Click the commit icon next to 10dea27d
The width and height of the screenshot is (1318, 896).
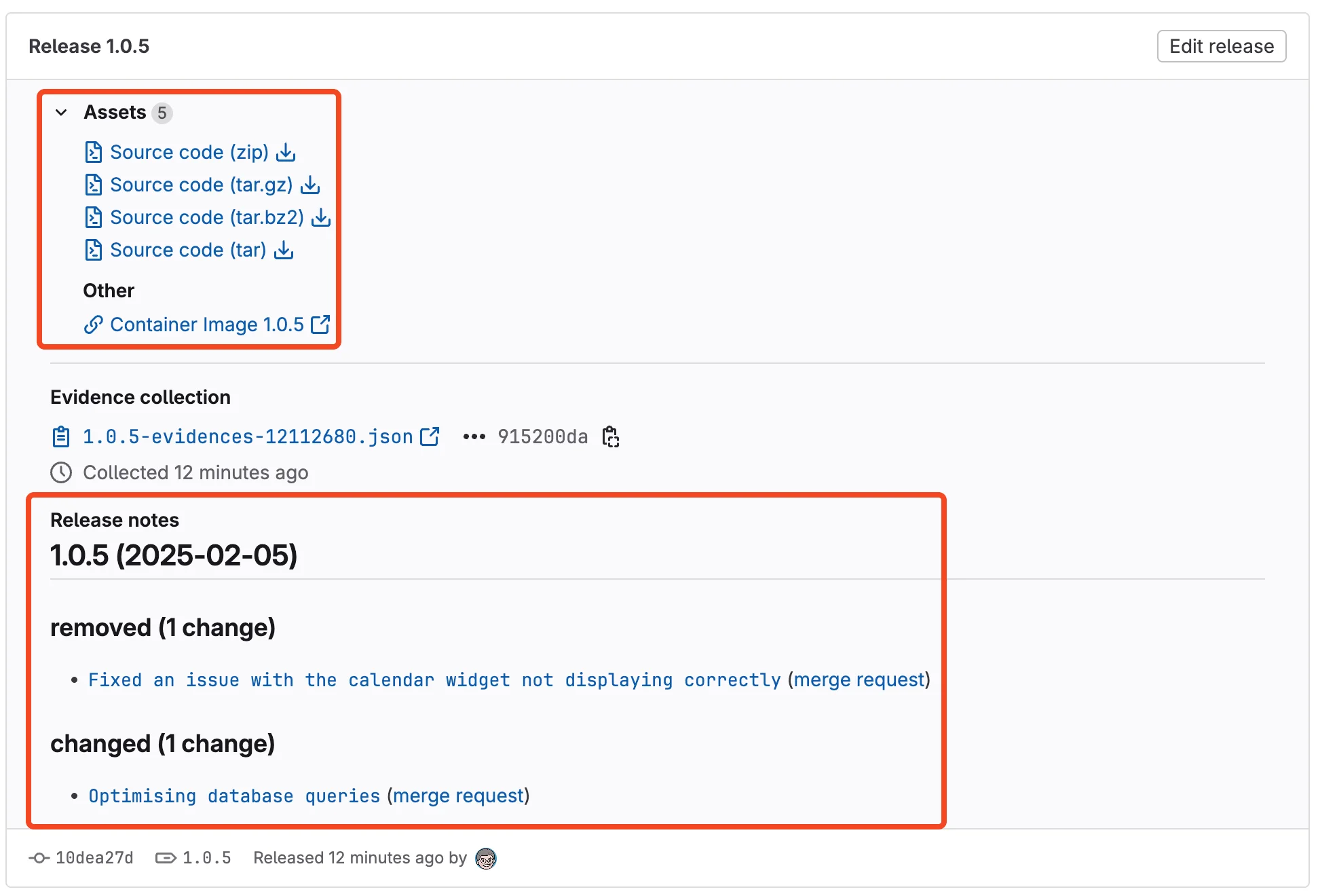[39, 858]
